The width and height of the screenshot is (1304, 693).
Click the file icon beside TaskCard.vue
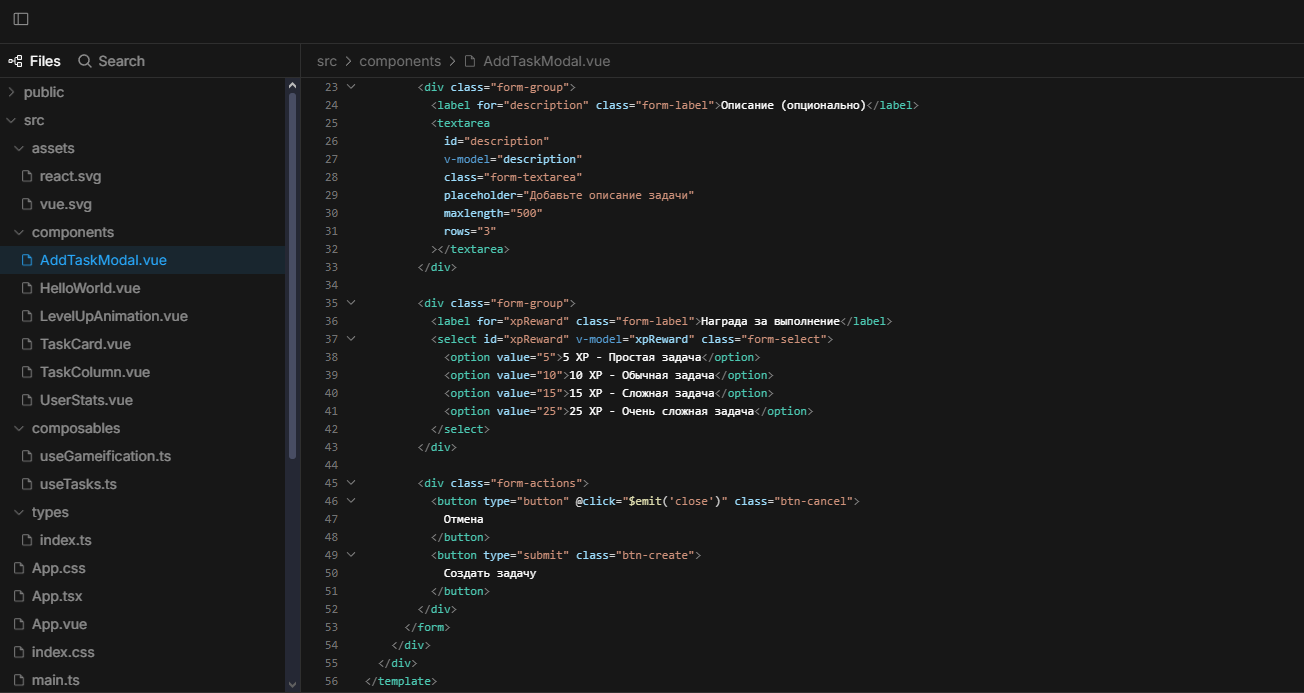pyautogui.click(x=28, y=344)
